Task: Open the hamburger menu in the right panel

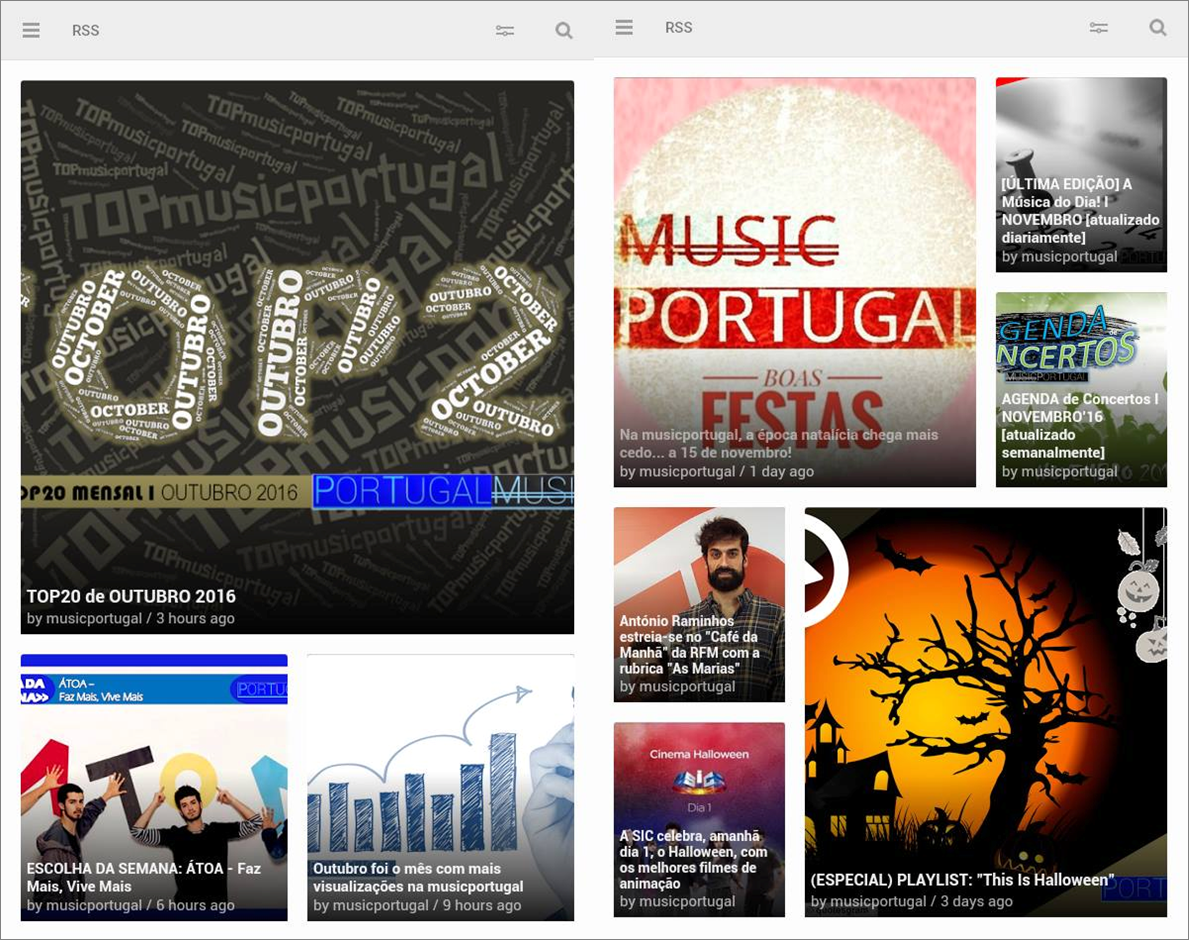Action: tap(624, 27)
